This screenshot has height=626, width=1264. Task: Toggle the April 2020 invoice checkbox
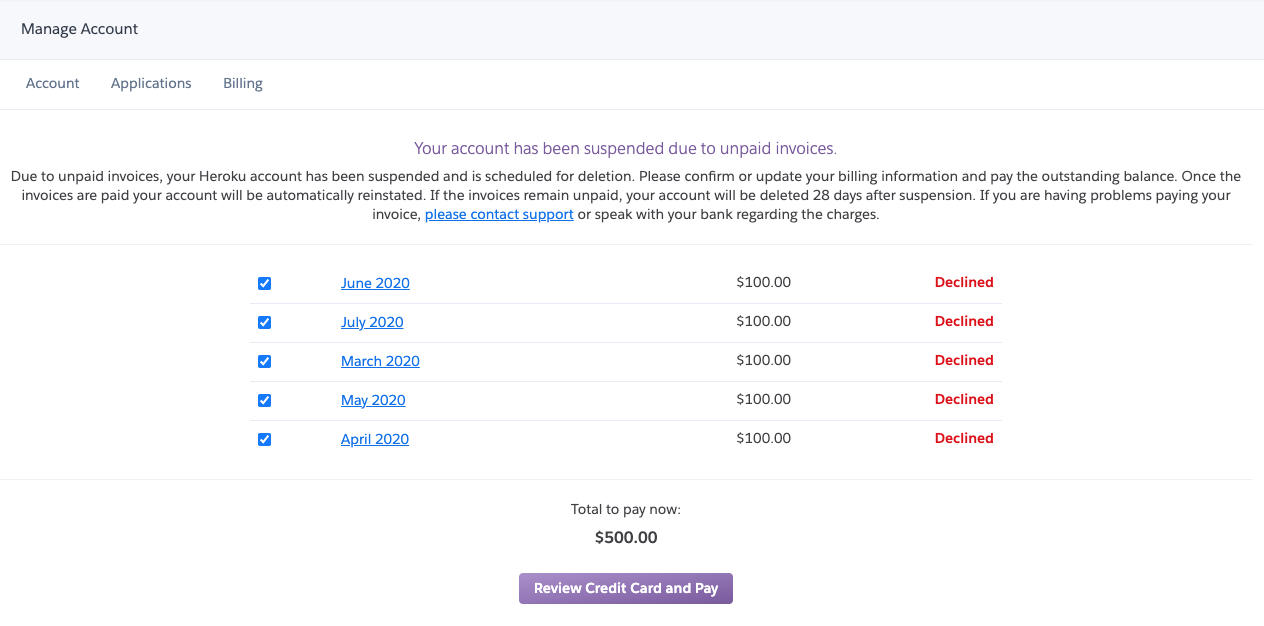pos(264,439)
